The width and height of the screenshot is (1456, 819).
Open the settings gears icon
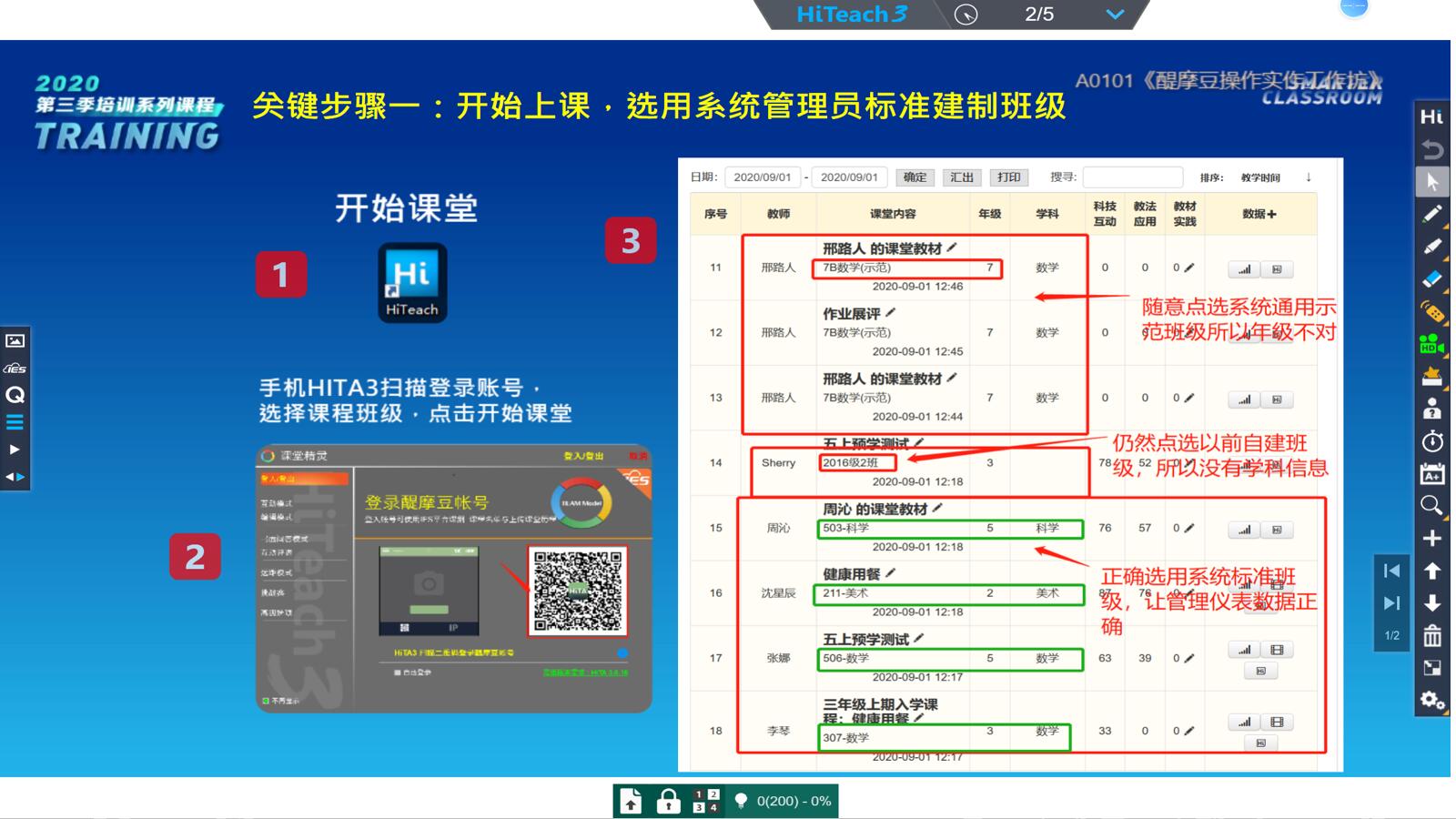pyautogui.click(x=1432, y=700)
